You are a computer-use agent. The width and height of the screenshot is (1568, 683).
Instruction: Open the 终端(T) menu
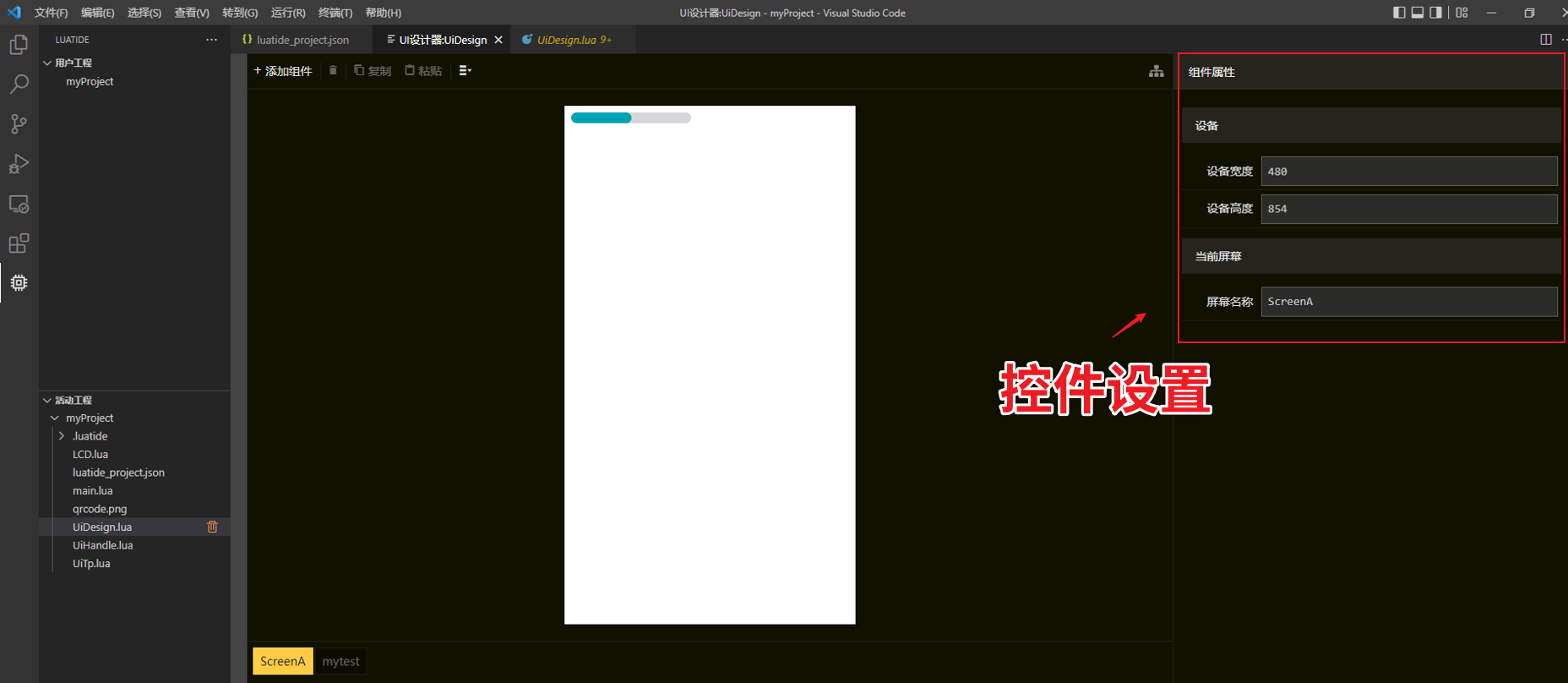pos(335,13)
